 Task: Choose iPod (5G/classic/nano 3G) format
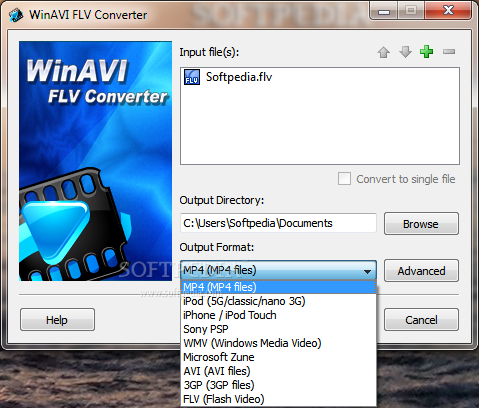tap(278, 301)
